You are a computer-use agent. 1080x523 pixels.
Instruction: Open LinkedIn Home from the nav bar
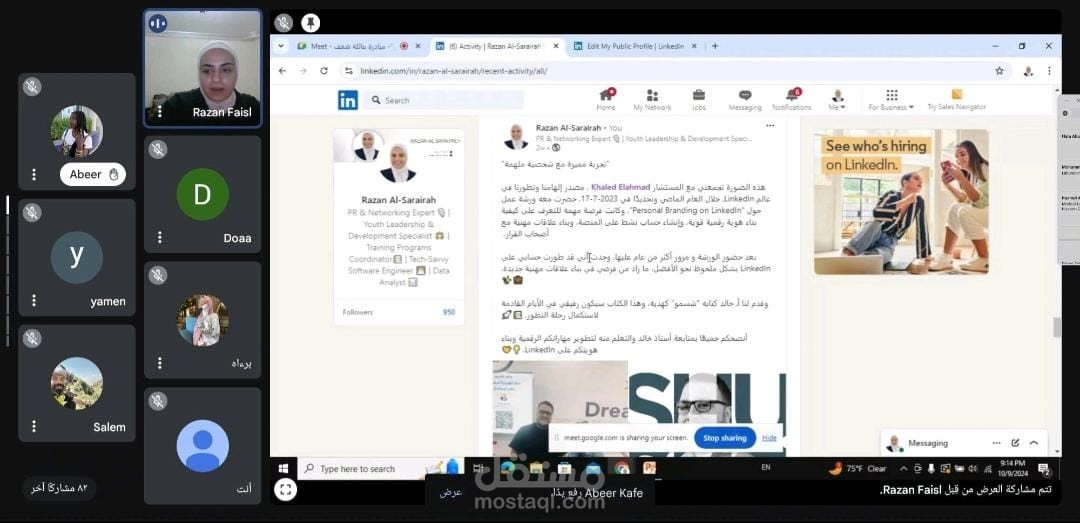coord(606,100)
